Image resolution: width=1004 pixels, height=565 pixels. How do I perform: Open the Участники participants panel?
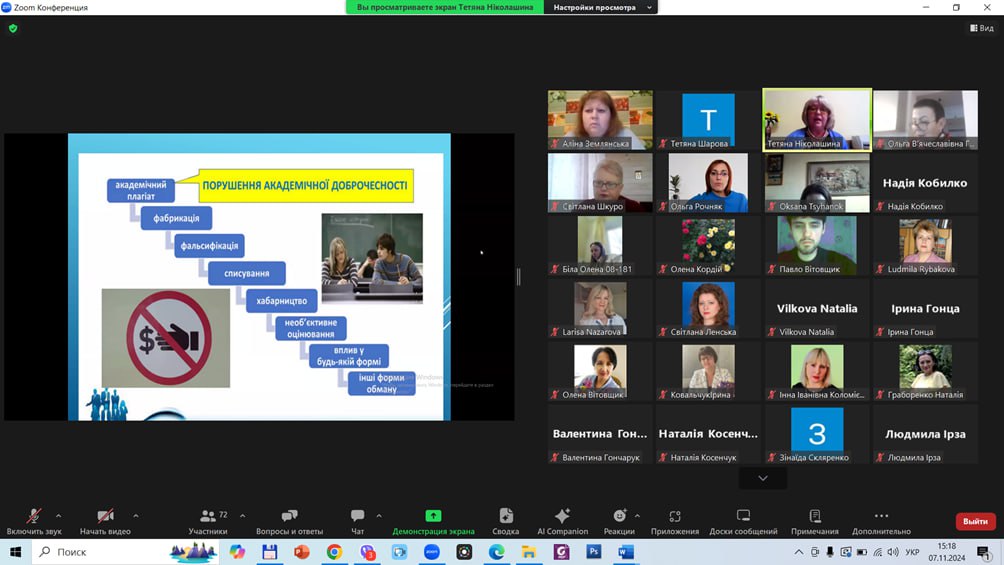pos(208,521)
